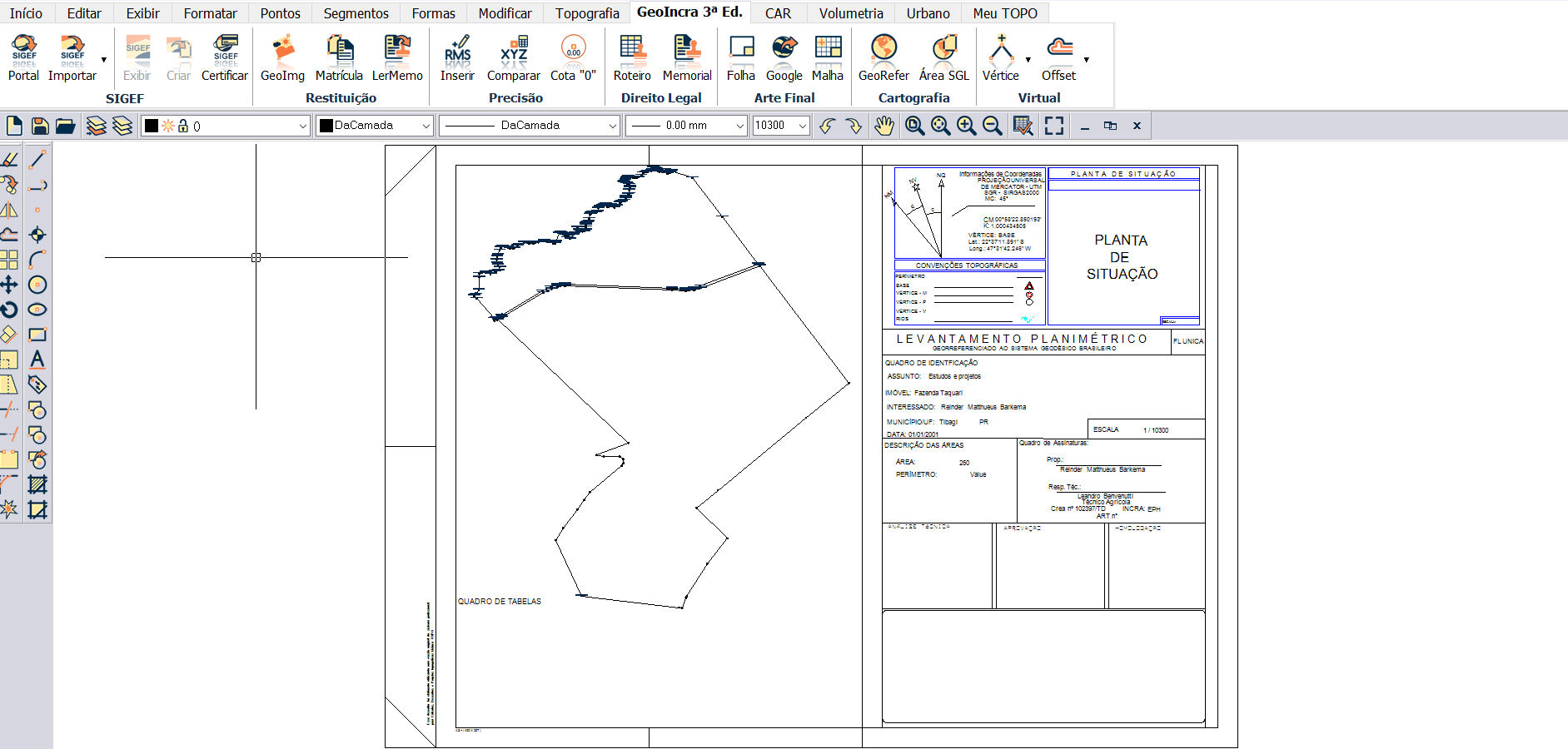Click the black DaCamada color swatch
1568x749 pixels.
pos(326,126)
